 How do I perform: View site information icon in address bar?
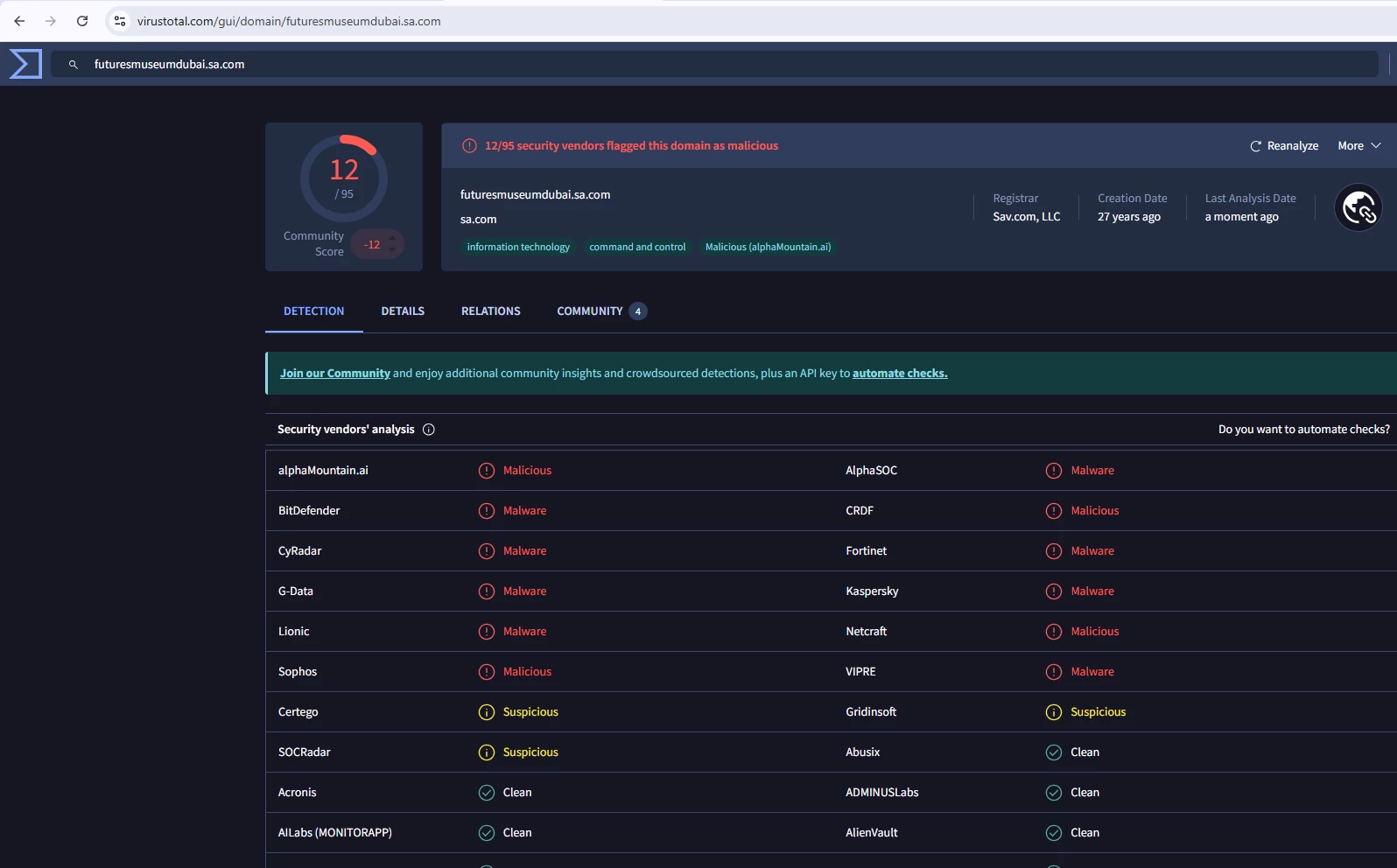point(120,21)
